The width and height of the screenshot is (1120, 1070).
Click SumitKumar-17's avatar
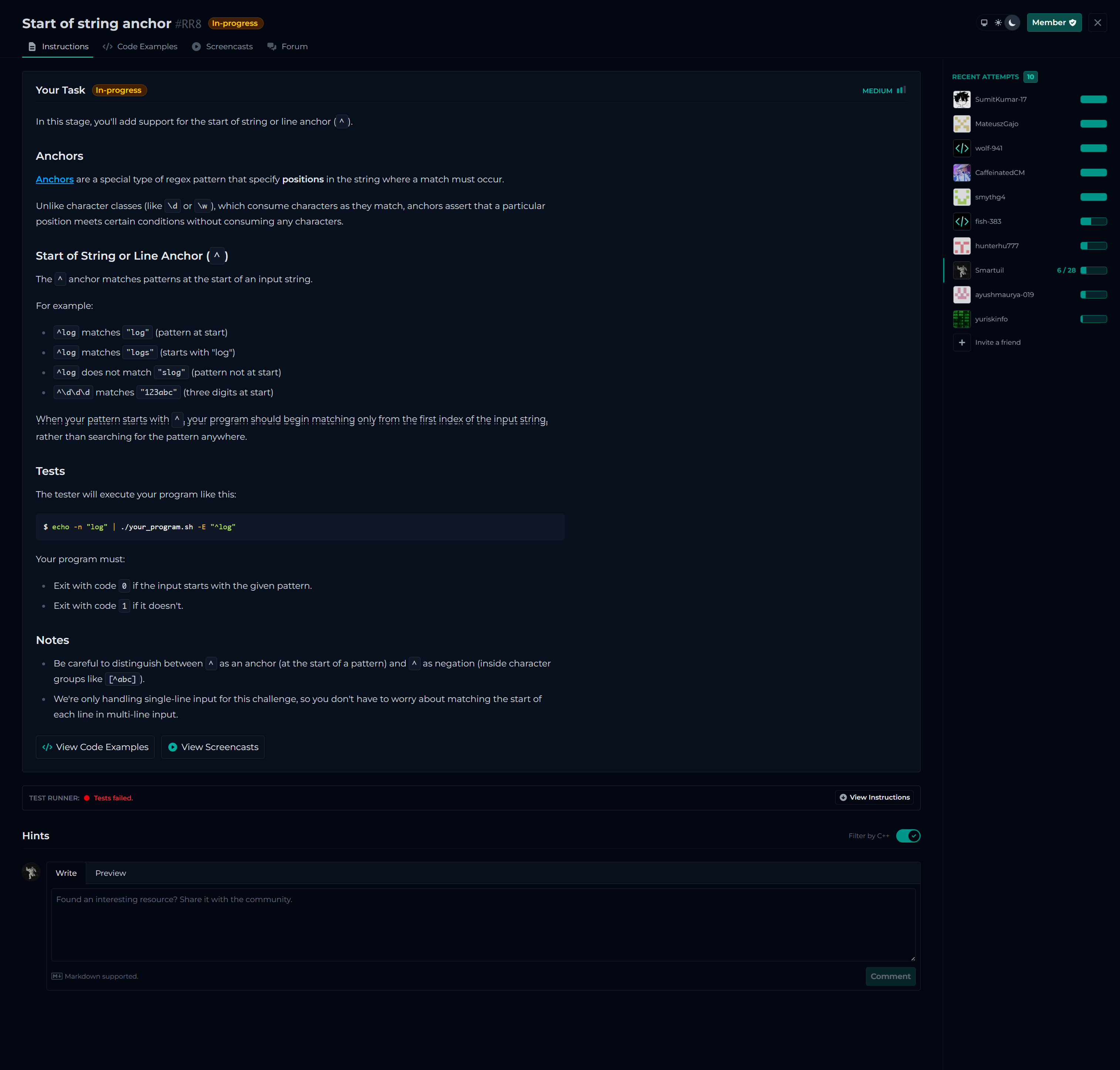(x=961, y=100)
